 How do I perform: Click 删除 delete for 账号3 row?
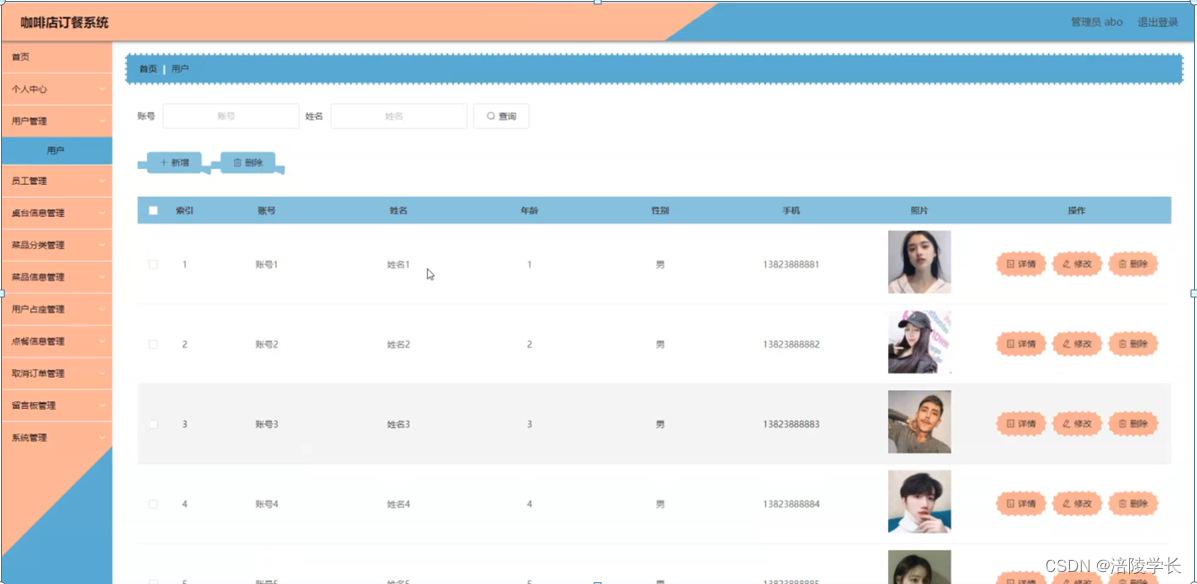[x=1134, y=424]
